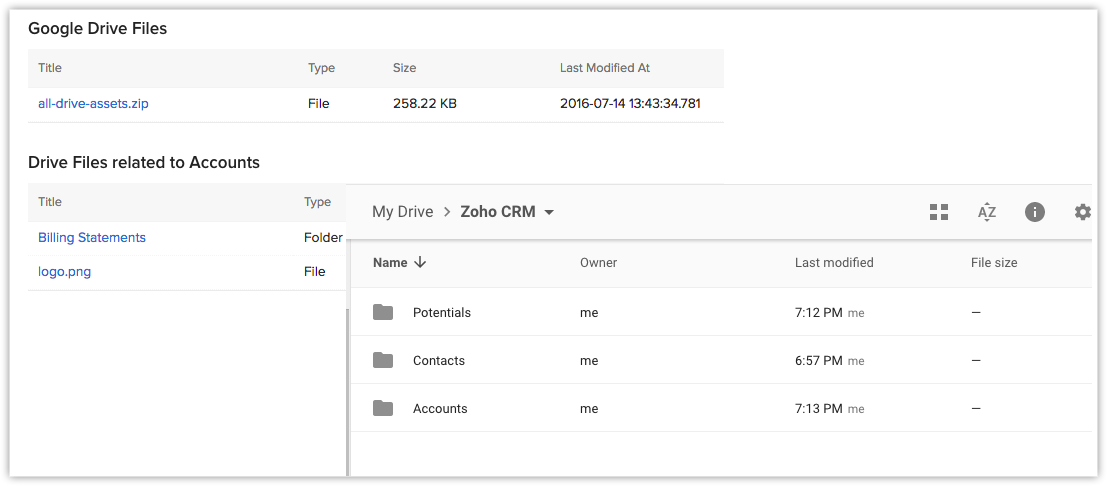
Task: Open all-drive-assets.zip file link
Action: point(93,103)
